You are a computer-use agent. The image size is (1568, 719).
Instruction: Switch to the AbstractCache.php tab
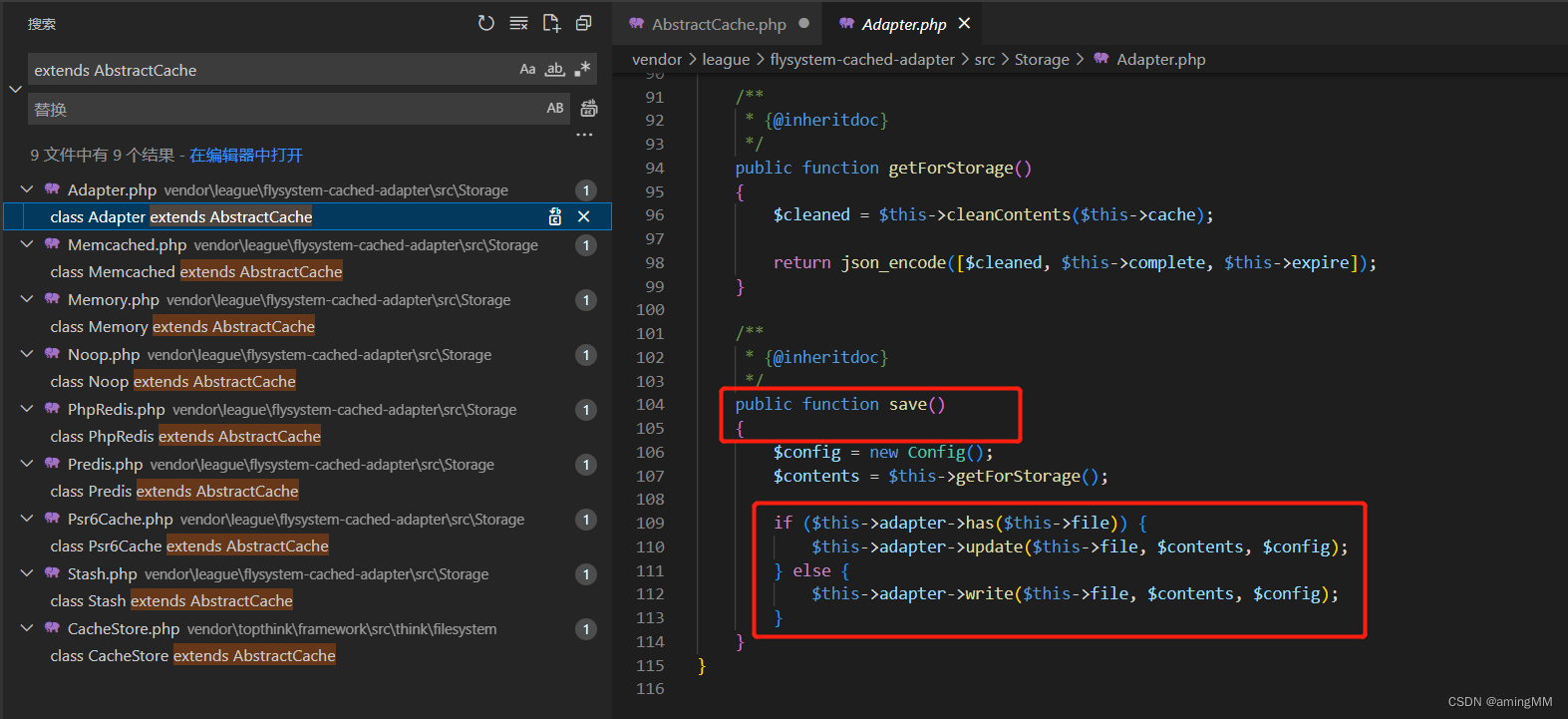(x=719, y=24)
